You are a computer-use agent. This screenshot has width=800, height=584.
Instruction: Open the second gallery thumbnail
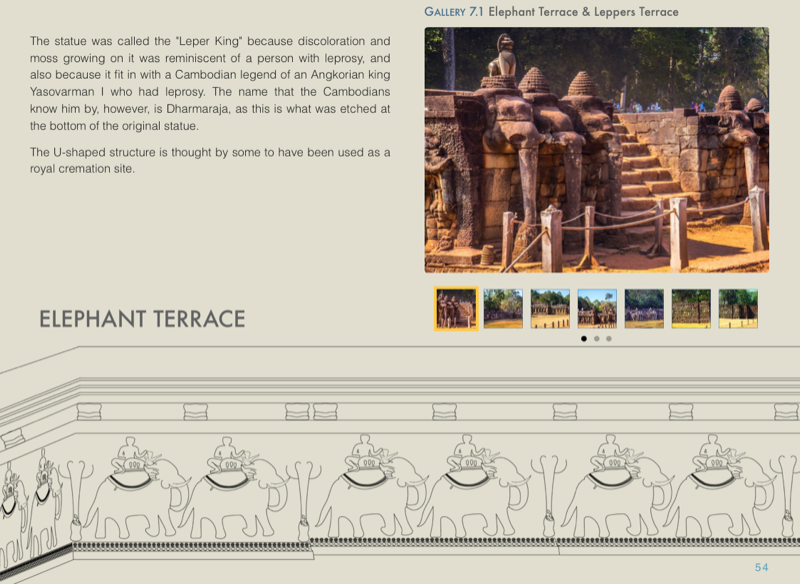pos(503,309)
